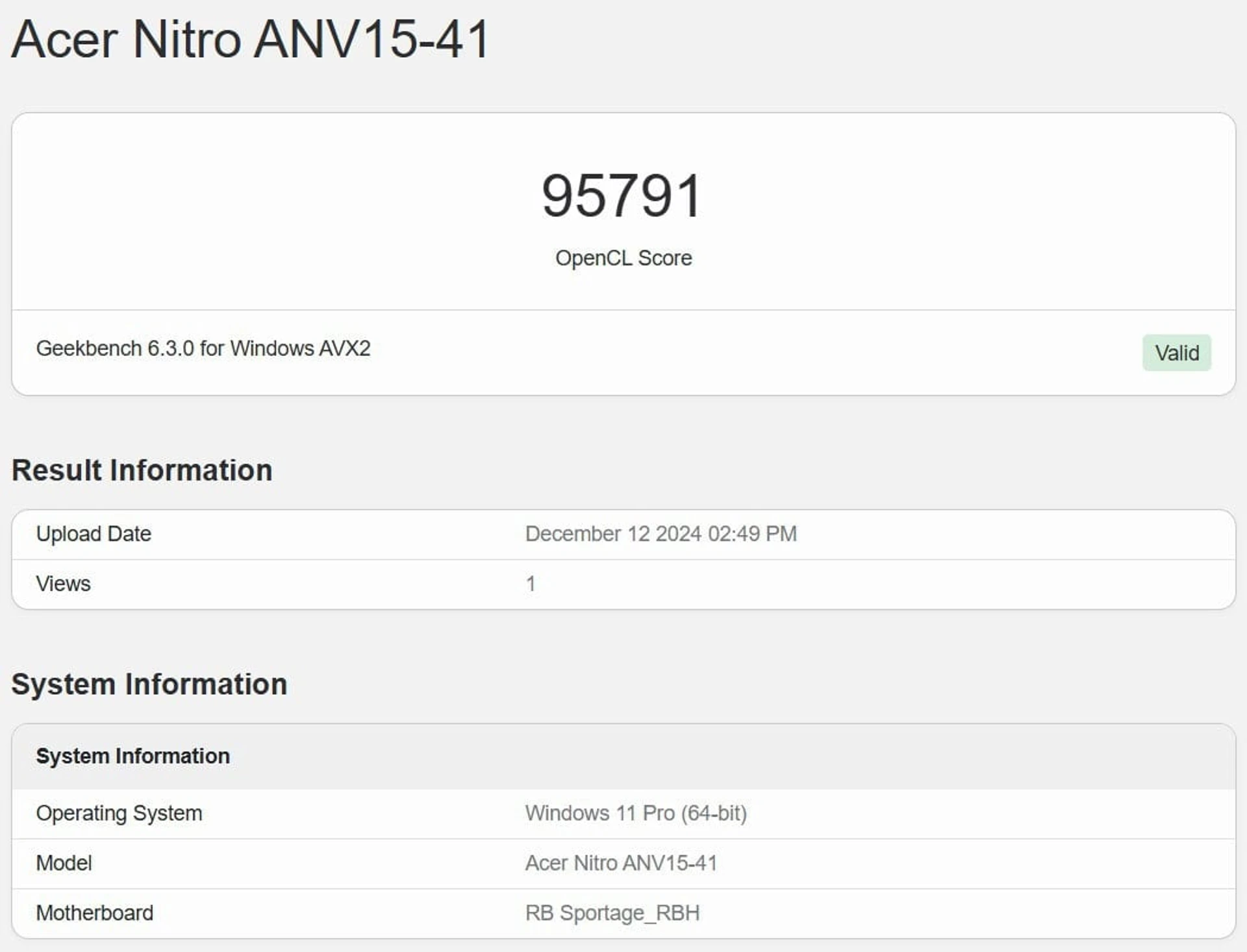The width and height of the screenshot is (1247, 952).
Task: Click the Result Information heading
Action: point(142,470)
